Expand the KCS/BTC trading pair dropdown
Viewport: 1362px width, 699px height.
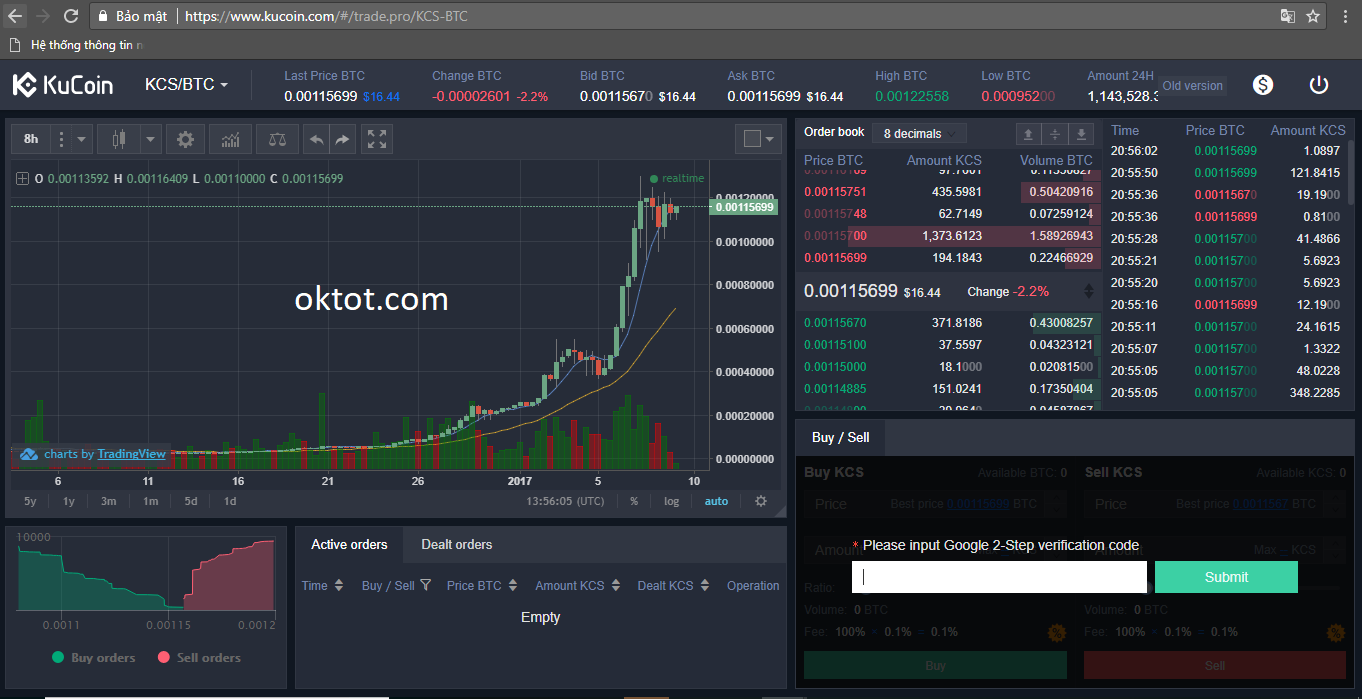pyautogui.click(x=187, y=85)
